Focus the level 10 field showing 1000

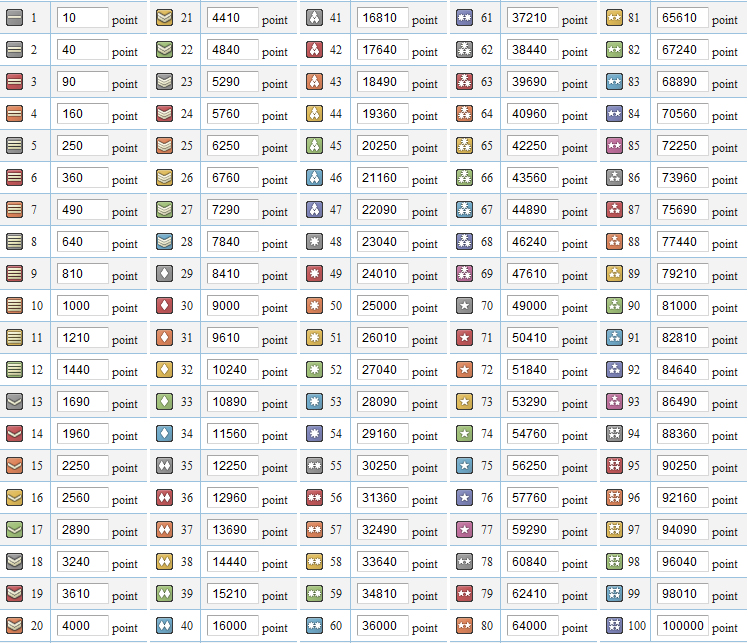click(82, 306)
